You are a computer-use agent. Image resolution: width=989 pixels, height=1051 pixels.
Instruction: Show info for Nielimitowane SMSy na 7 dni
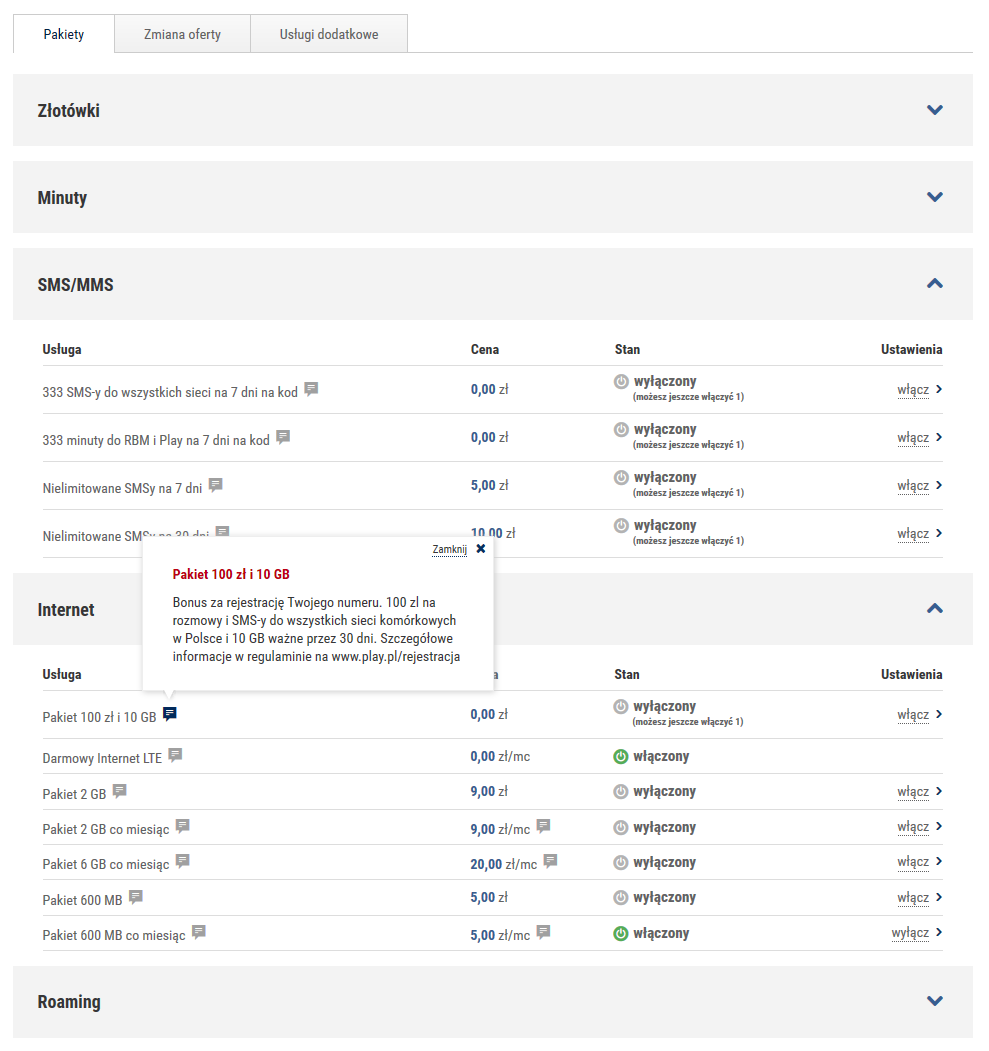coord(216,485)
